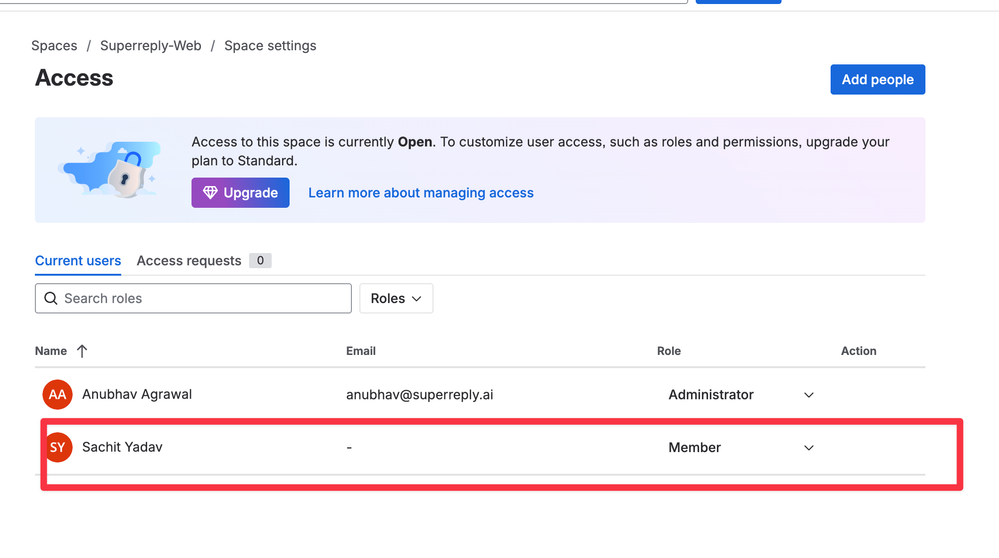Switch to Current users tab
This screenshot has height=558, width=999.
click(78, 261)
